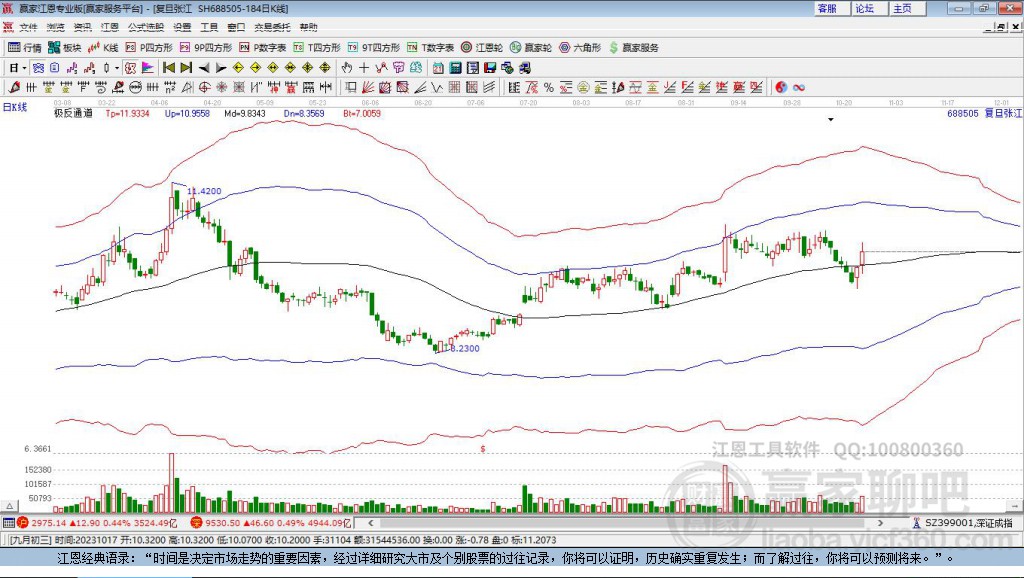Click the scroll right arrow on horizontal scrollbar
The image size is (1024, 578).
point(880,522)
